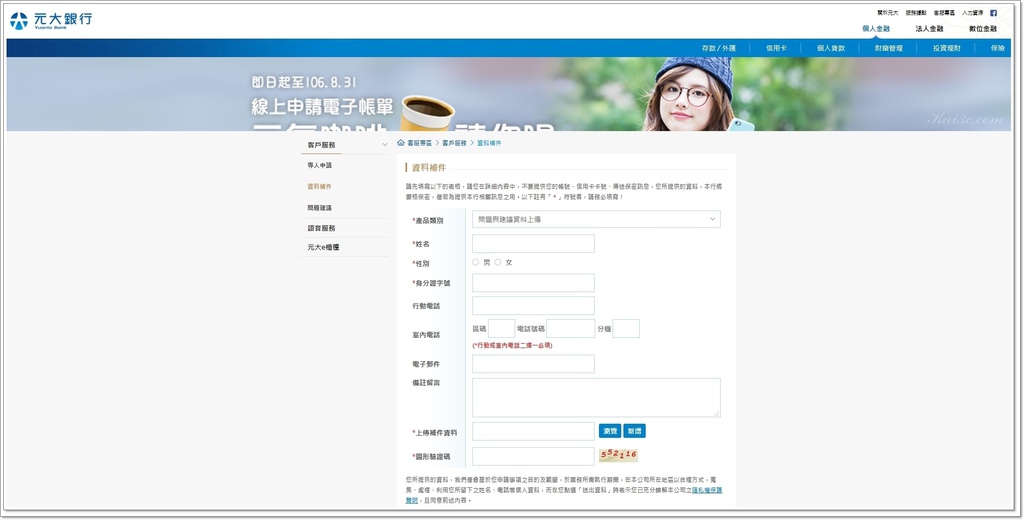
Task: Focus the 分機 extension field
Action: (626, 329)
